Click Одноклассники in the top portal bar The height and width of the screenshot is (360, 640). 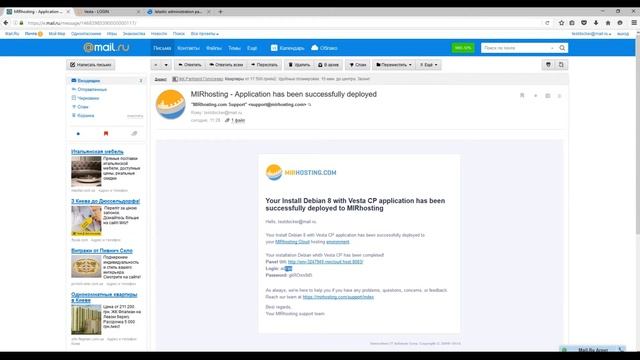pyautogui.click(x=86, y=34)
